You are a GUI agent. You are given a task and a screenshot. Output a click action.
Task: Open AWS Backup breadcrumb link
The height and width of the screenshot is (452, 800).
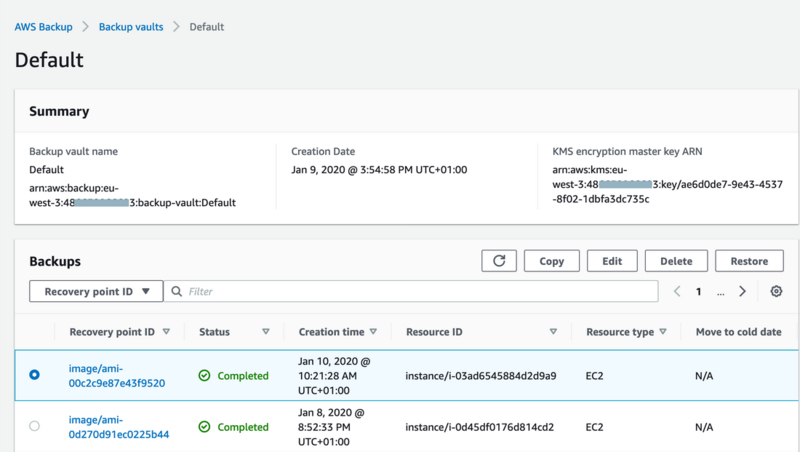coord(43,27)
